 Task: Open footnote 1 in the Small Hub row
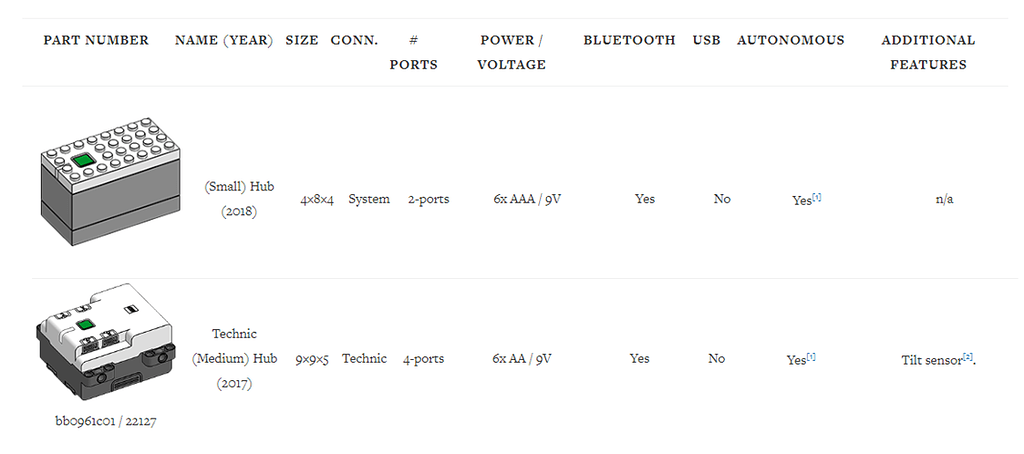tap(817, 197)
